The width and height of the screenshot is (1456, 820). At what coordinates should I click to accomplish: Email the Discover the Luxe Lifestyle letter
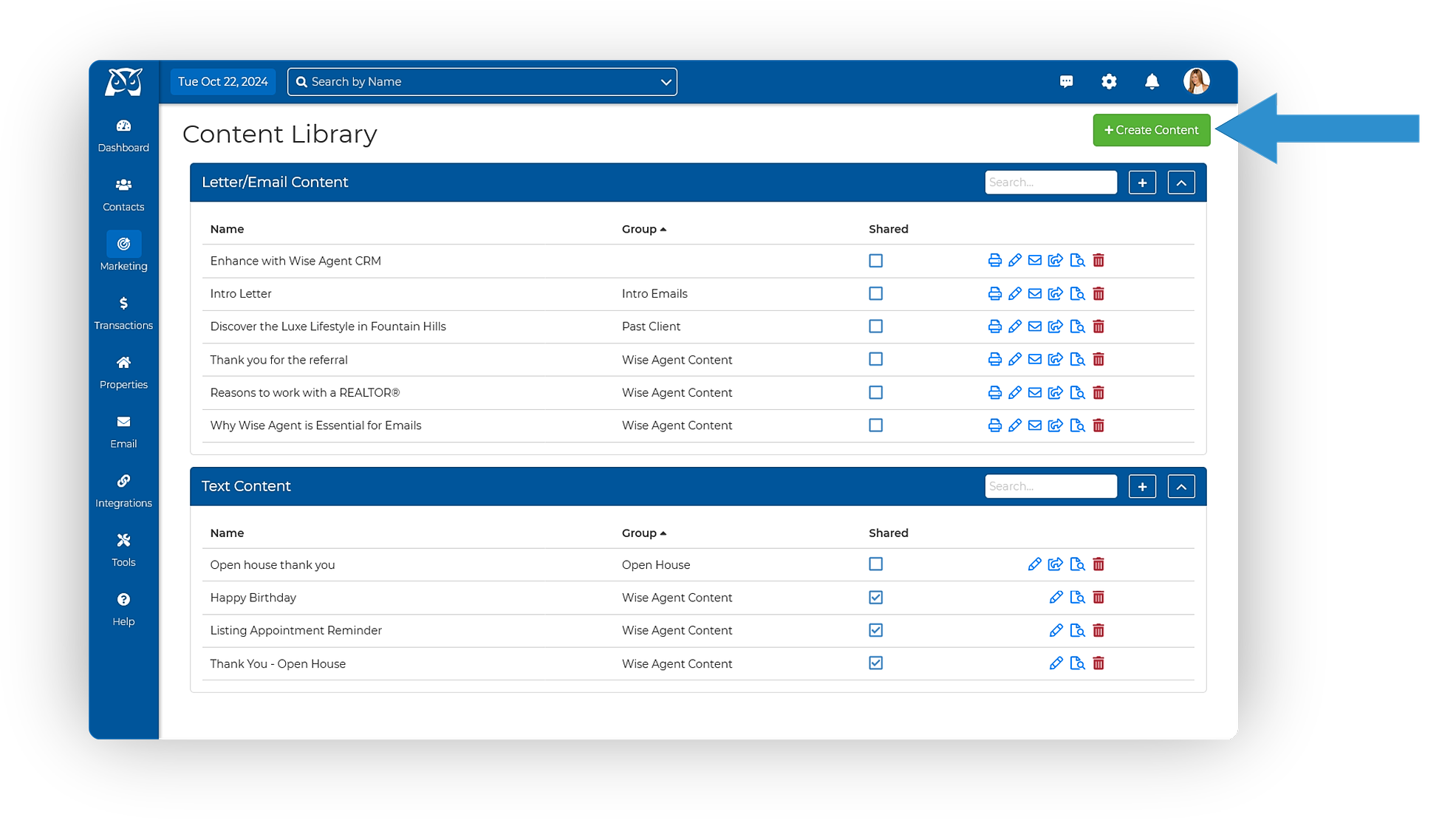1035,327
